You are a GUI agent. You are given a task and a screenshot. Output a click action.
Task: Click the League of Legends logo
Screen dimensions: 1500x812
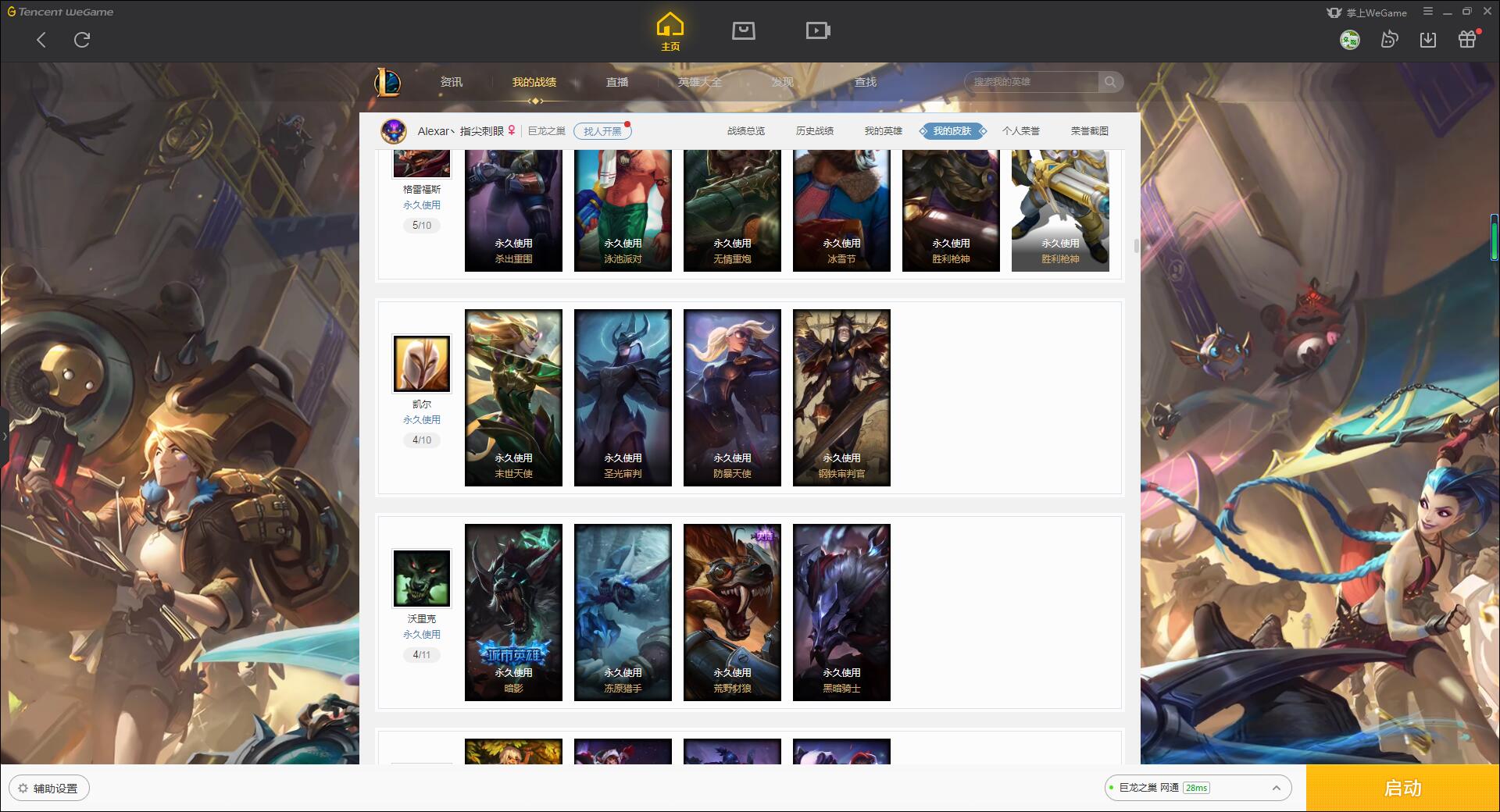click(387, 82)
